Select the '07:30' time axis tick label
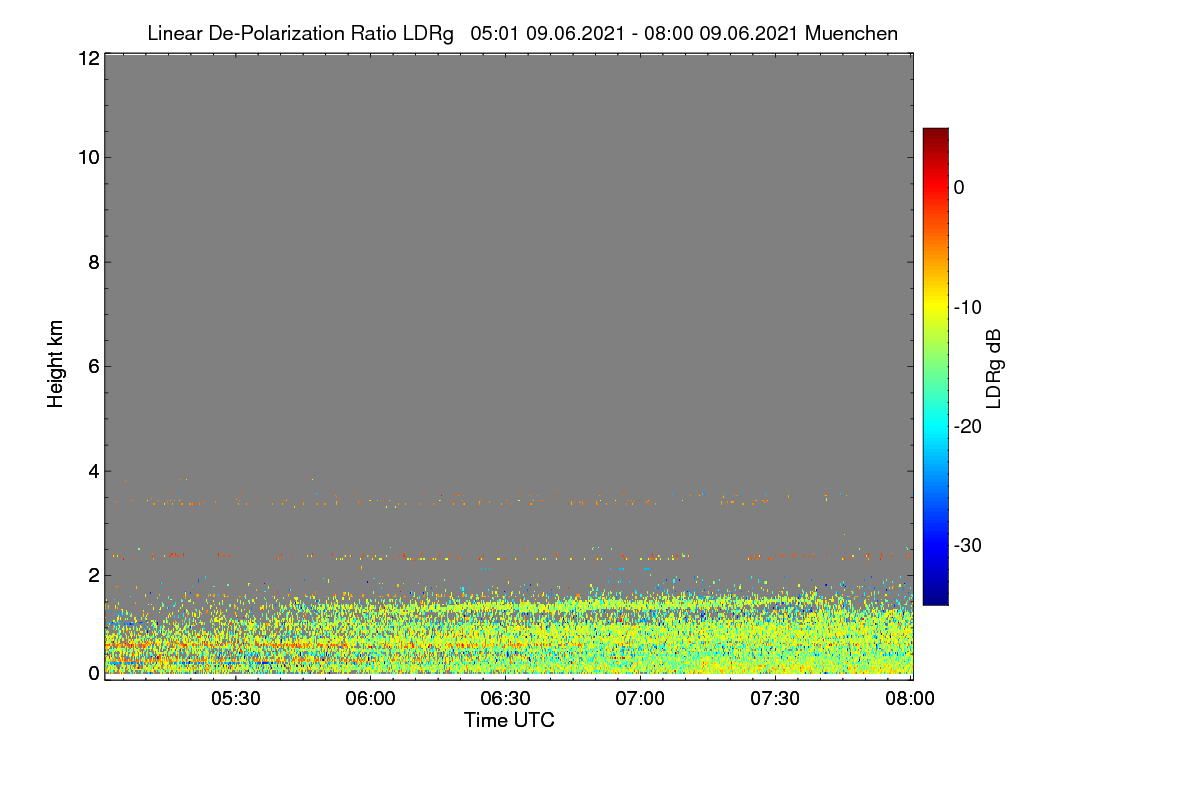The height and width of the screenshot is (800, 1200). coord(775,699)
